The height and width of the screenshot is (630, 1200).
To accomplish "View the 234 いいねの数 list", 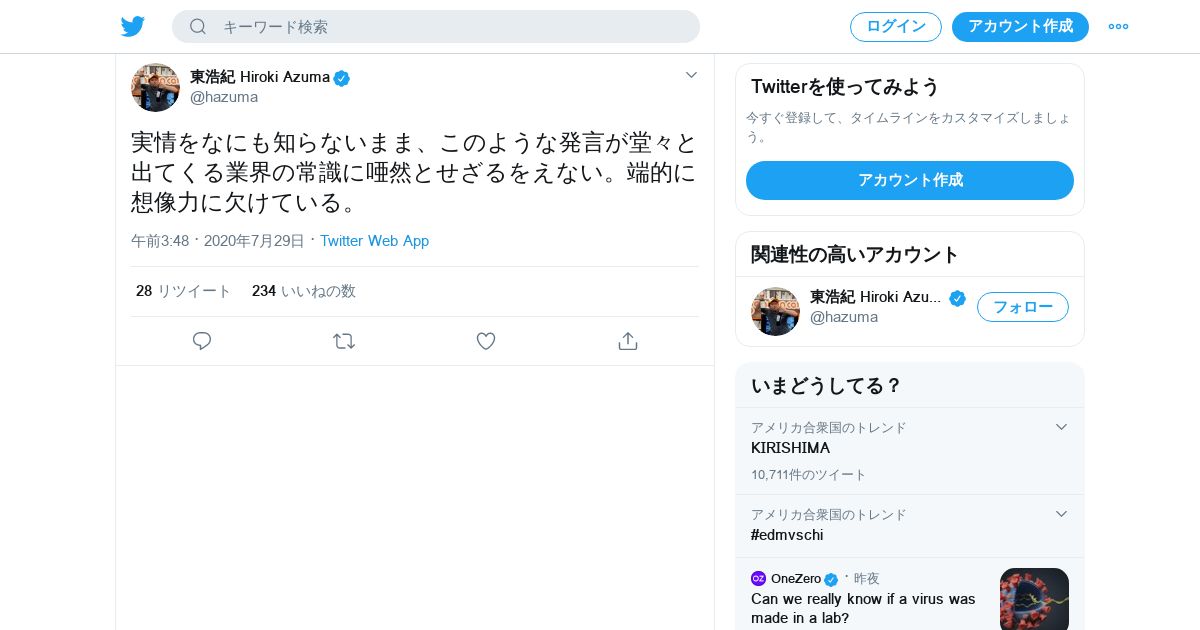I will [x=304, y=291].
